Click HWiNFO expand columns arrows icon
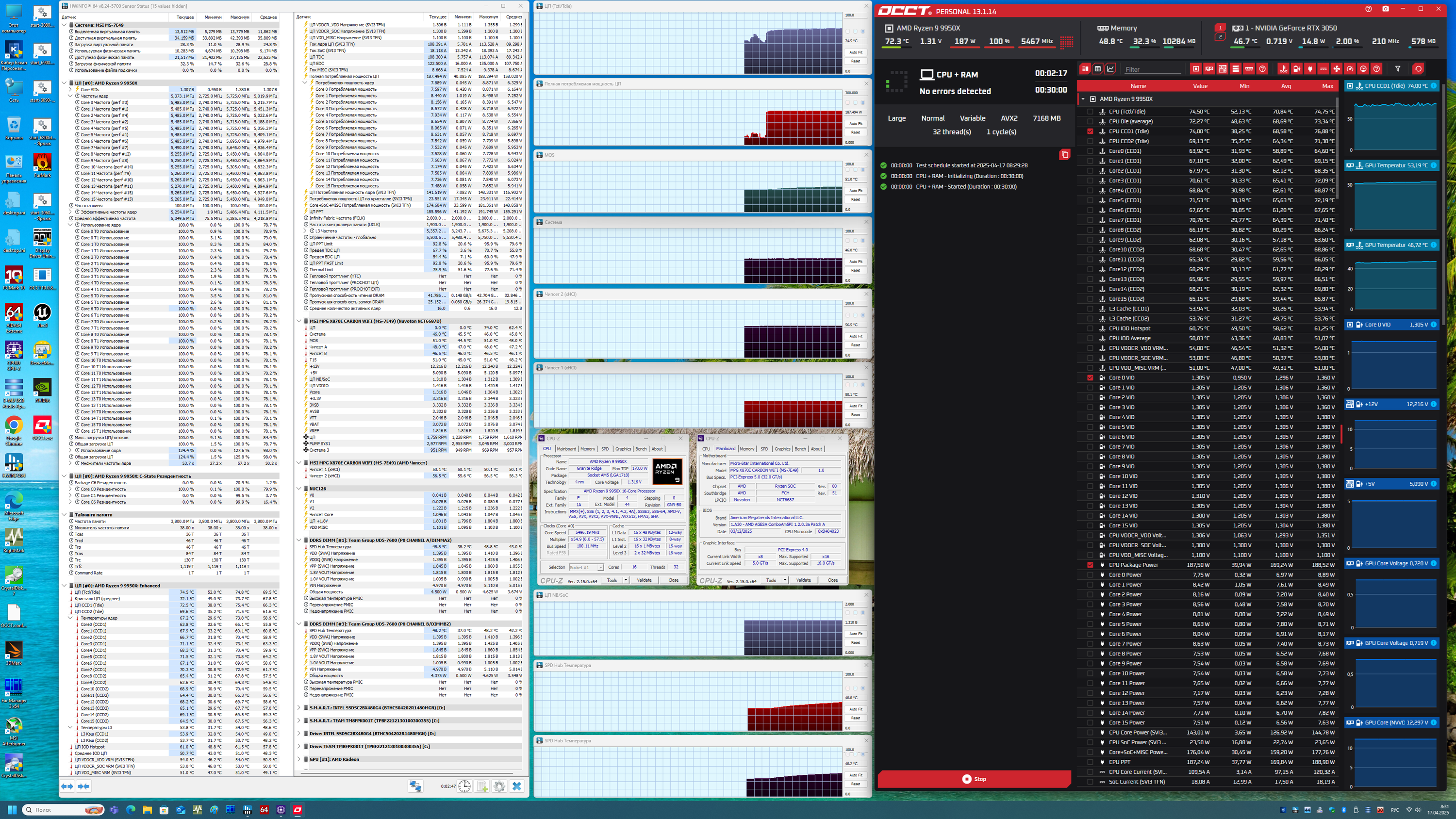Screen dimensions: 1456x819 pos(67,786)
